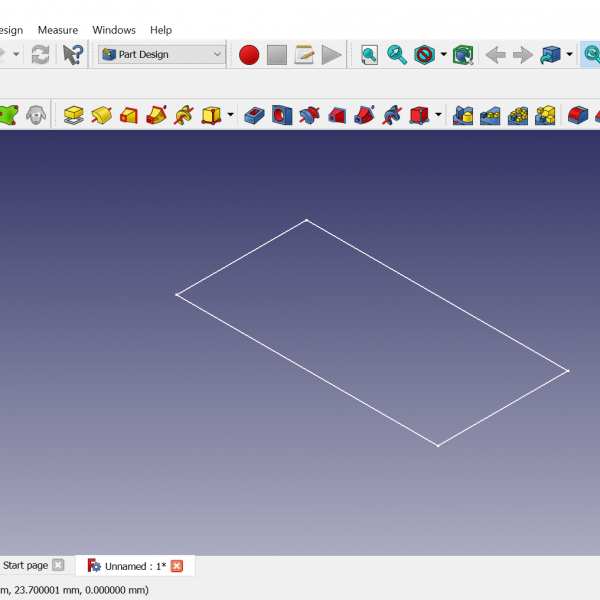The image size is (600, 600).
Task: Expand the subtractive primitive dropdown arrow
Action: coord(438,115)
